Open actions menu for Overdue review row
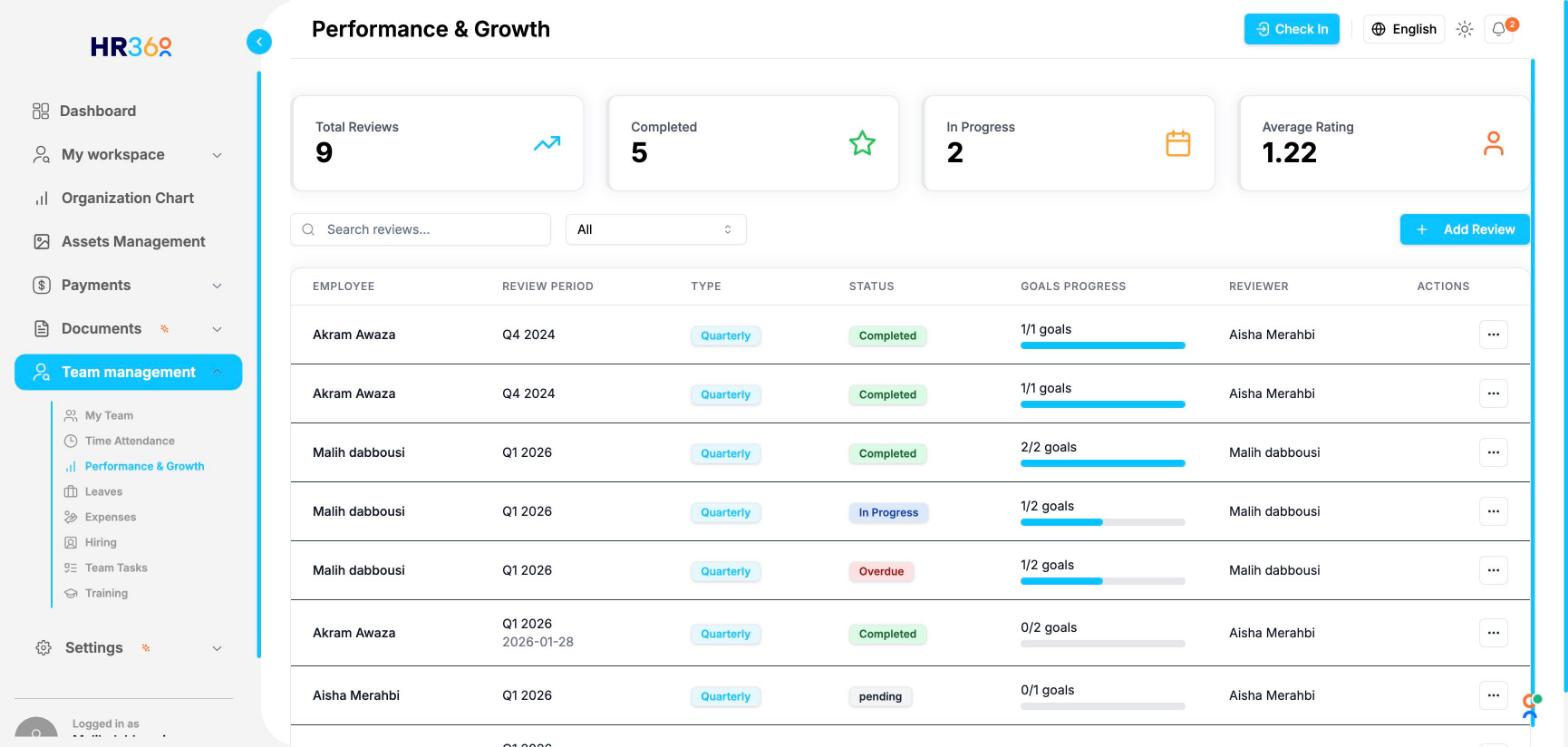Image resolution: width=1568 pixels, height=747 pixels. pos(1493,570)
